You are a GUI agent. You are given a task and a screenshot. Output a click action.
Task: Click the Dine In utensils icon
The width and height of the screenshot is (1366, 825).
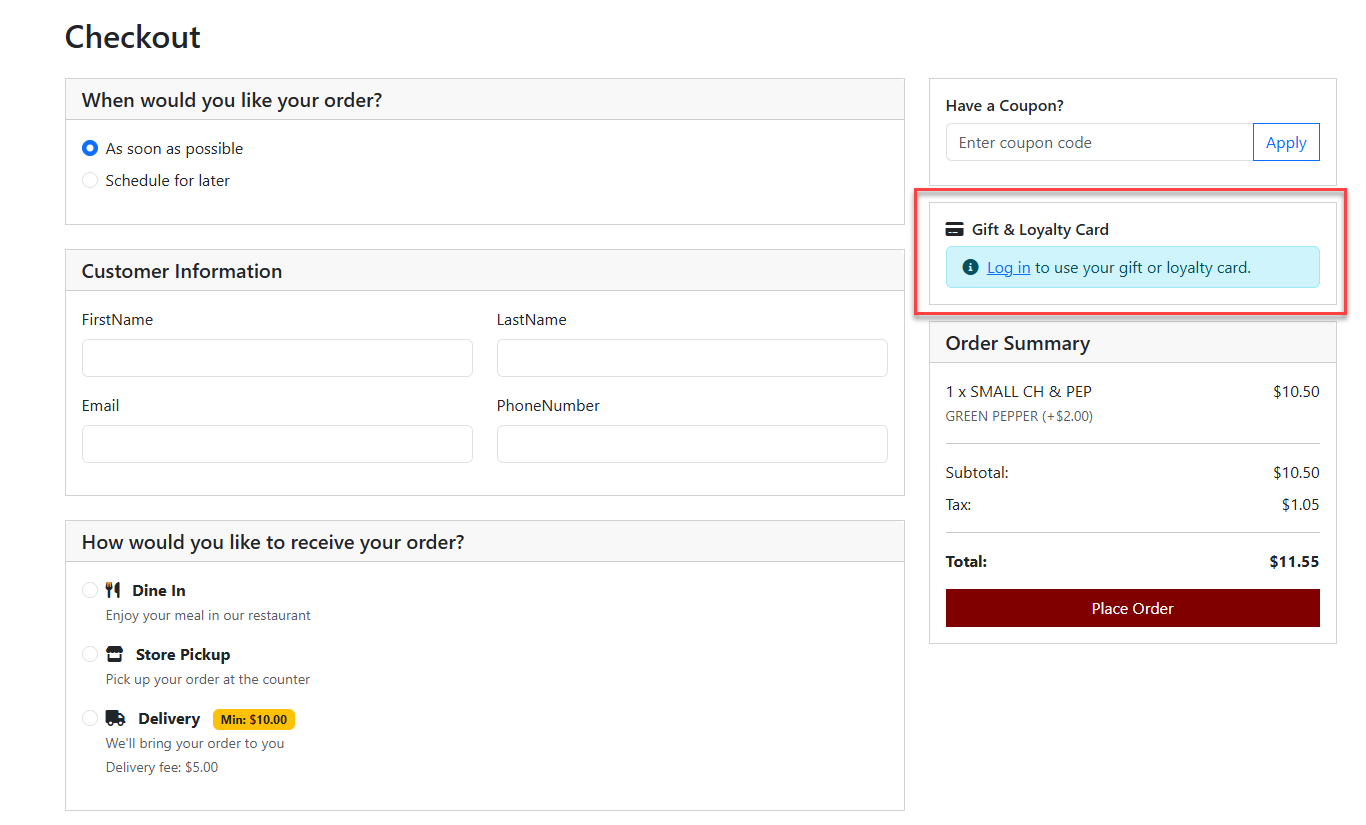tap(113, 590)
